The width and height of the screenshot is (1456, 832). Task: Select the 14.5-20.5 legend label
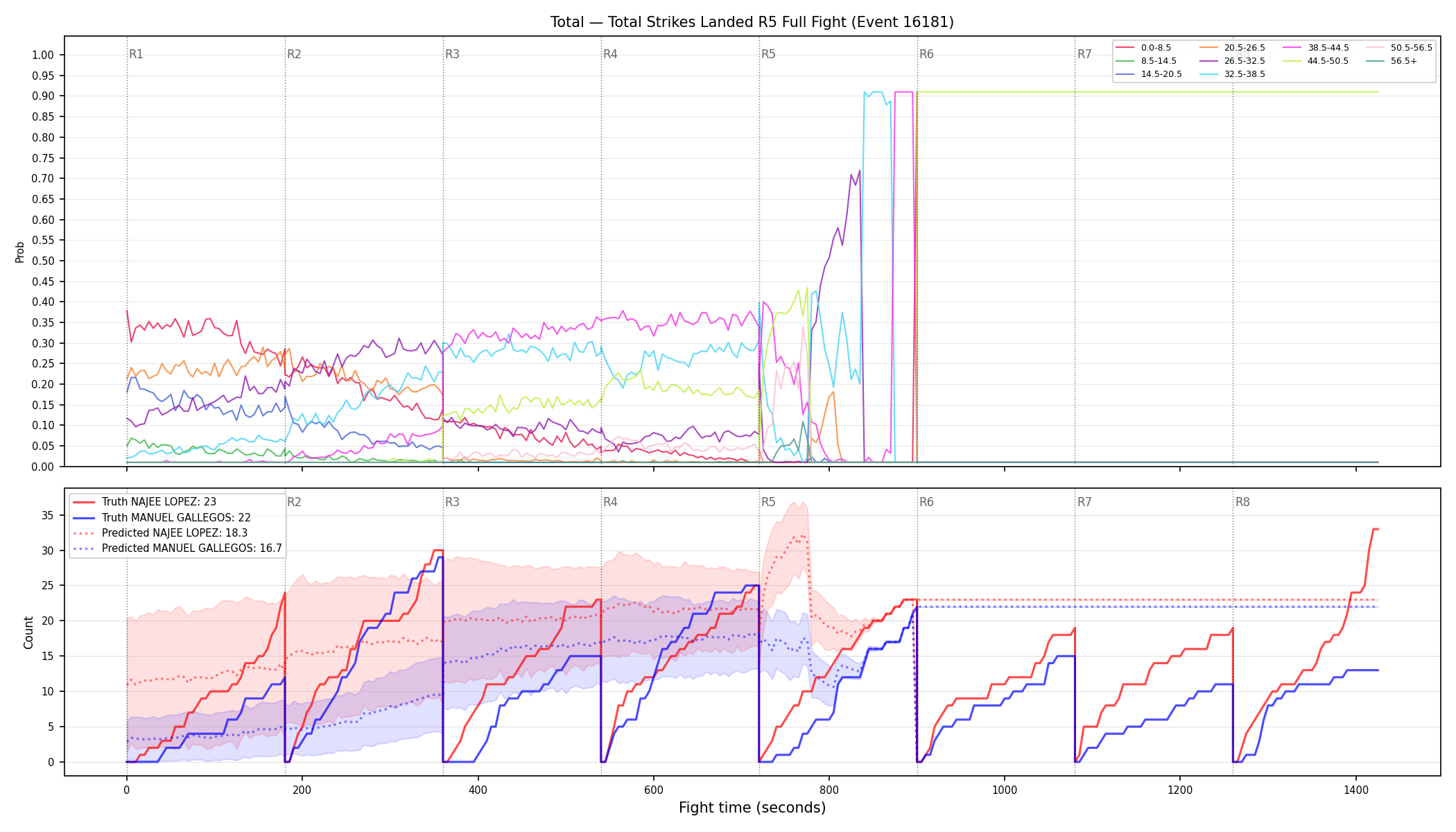click(1161, 74)
